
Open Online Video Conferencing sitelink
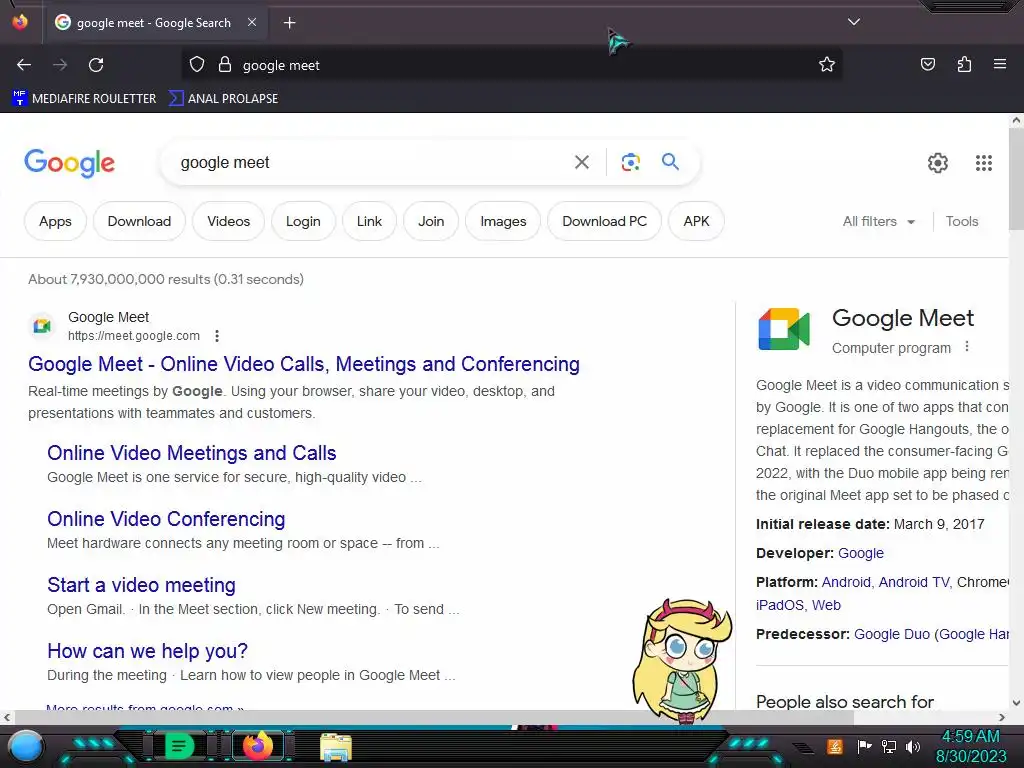(x=166, y=519)
